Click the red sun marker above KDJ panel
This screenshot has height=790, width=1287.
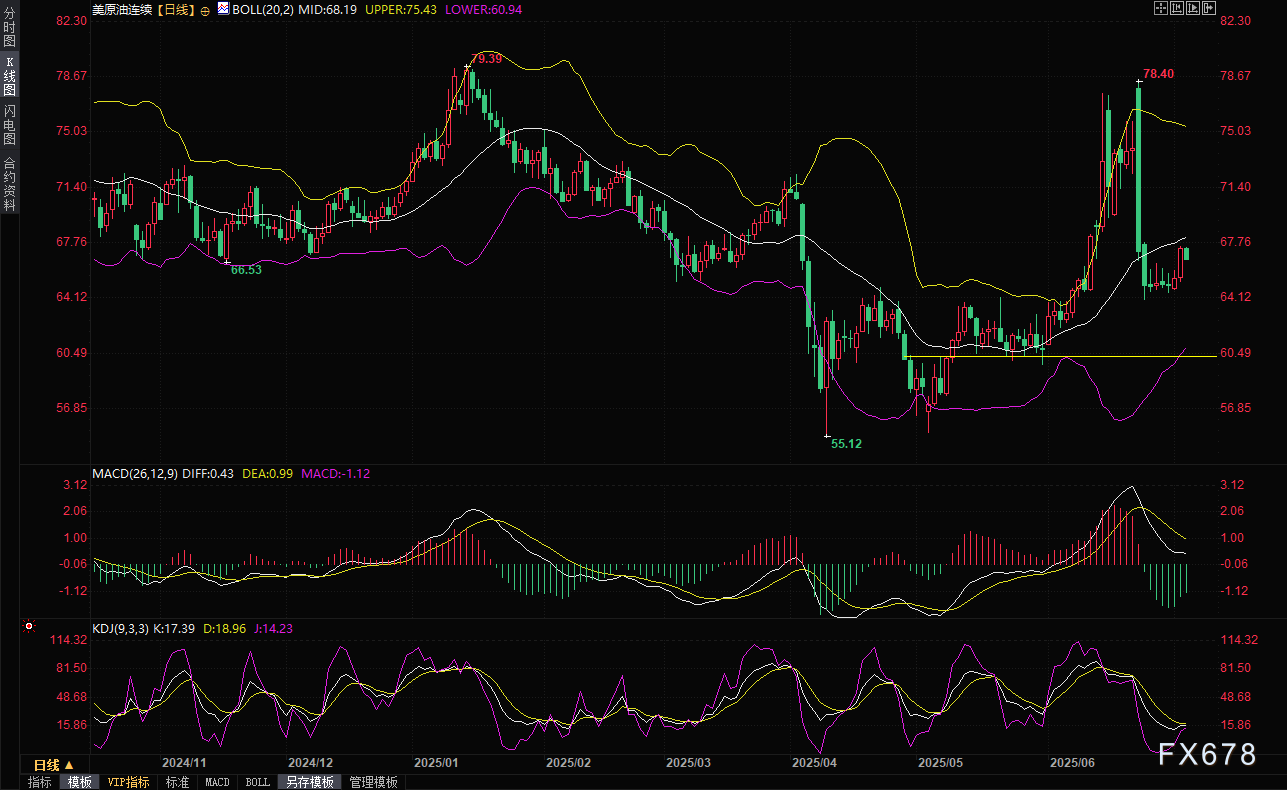[x=29, y=627]
